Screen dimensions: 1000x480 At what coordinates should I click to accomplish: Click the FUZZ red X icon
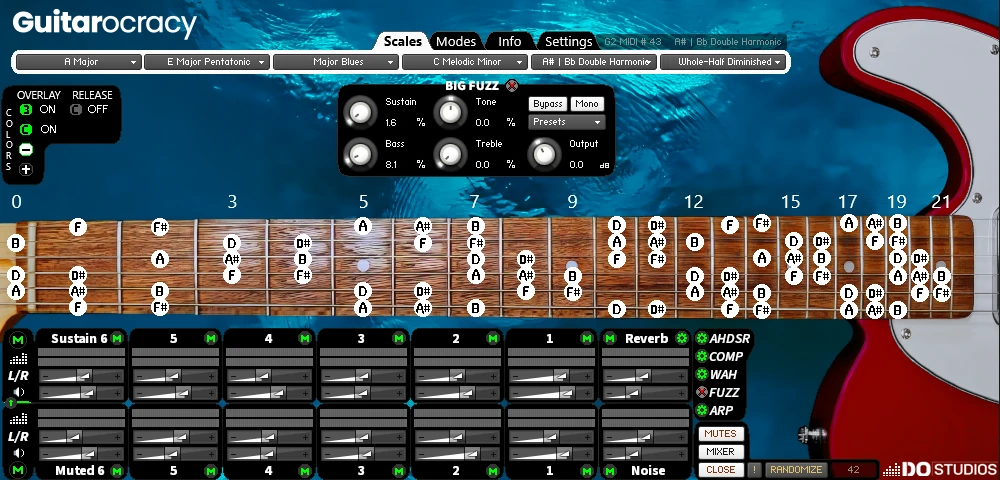[x=702, y=392]
